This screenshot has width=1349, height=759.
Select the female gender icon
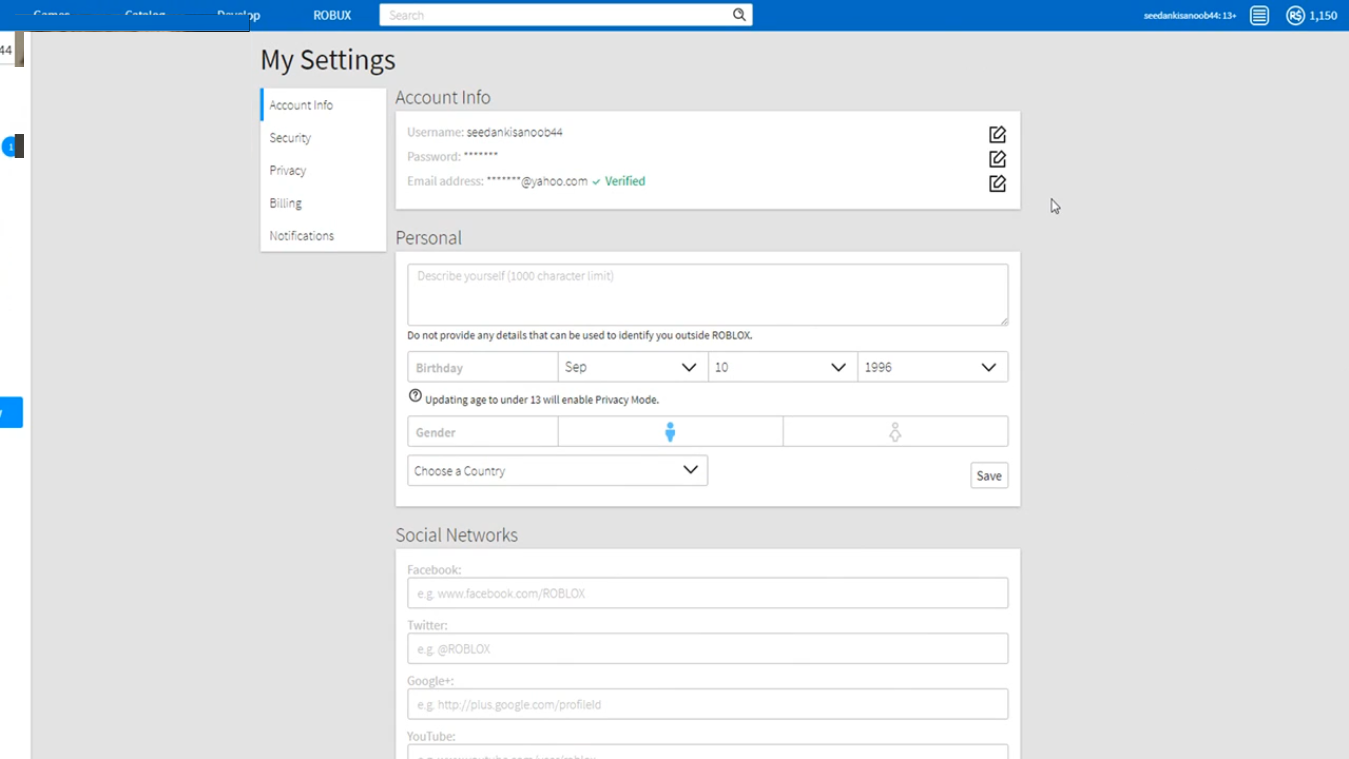[895, 432]
